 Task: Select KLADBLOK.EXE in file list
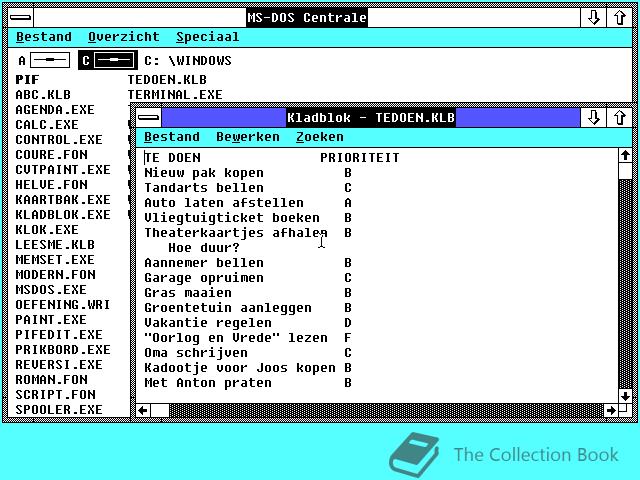click(63, 215)
